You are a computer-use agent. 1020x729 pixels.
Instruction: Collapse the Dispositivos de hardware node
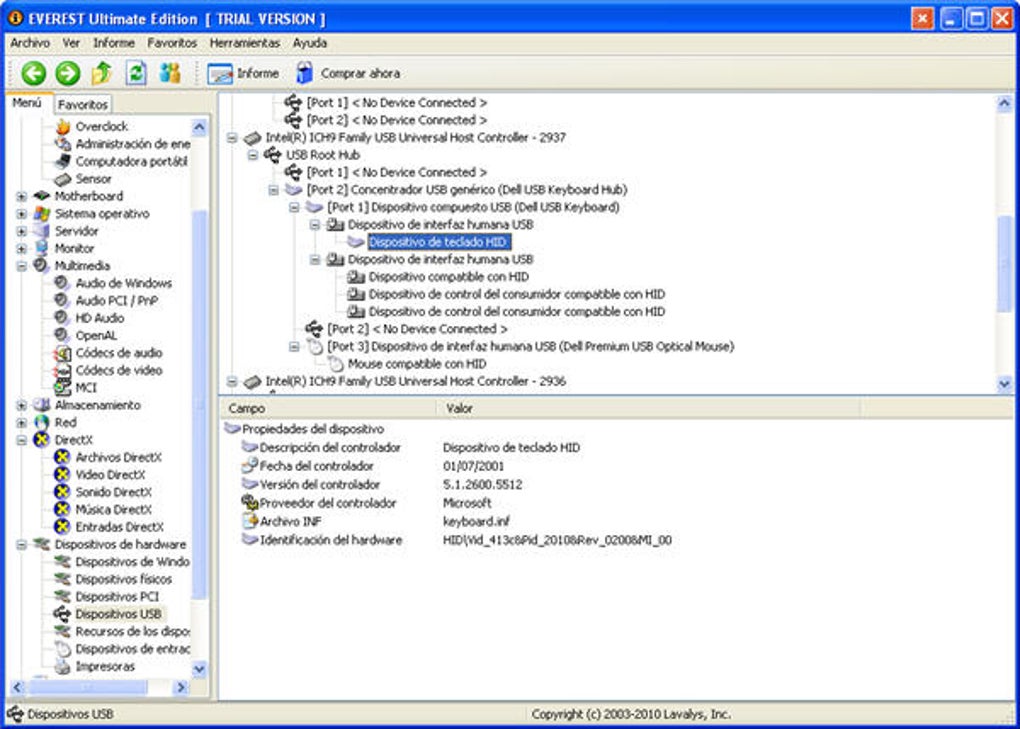[21, 545]
